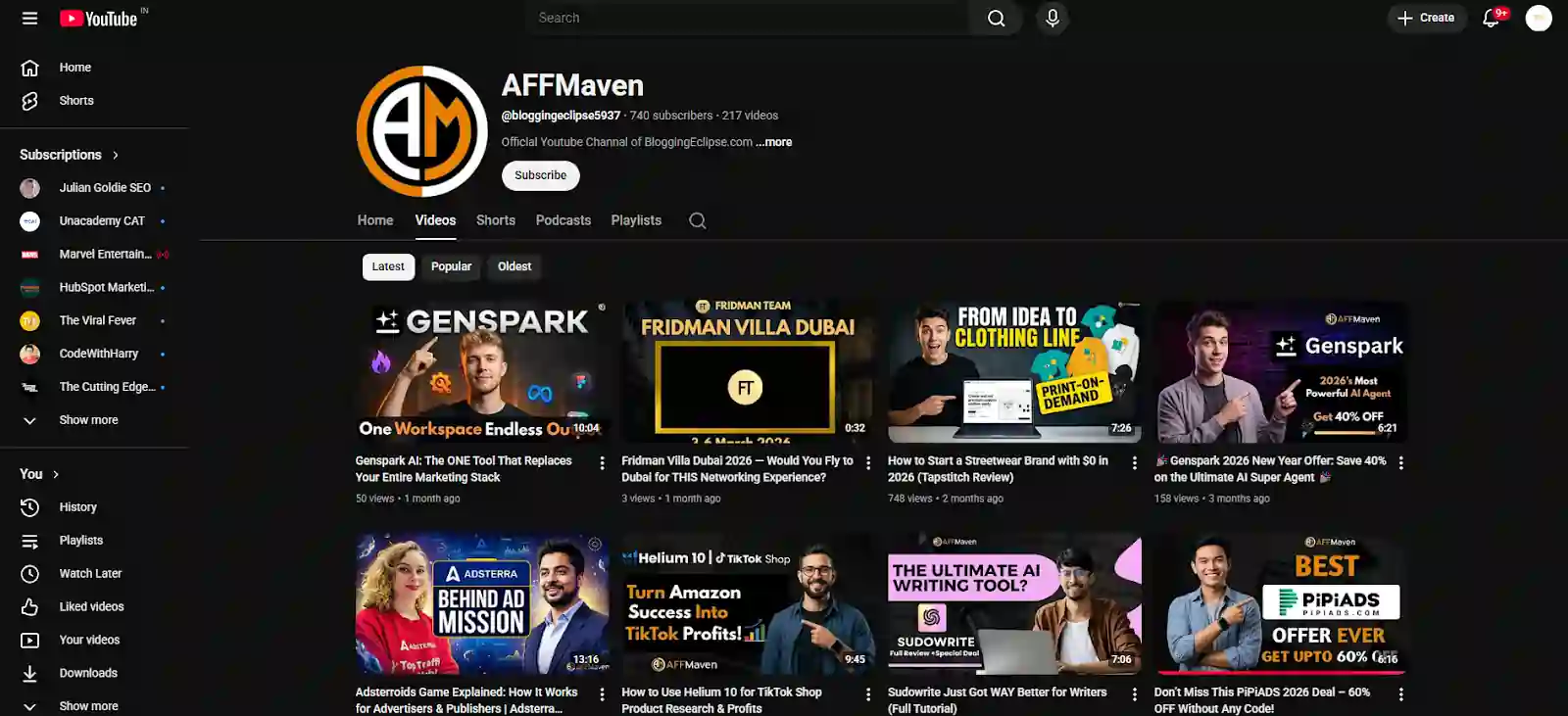Select the Latest sort chip
Image resolution: width=1568 pixels, height=716 pixels.
(x=388, y=266)
